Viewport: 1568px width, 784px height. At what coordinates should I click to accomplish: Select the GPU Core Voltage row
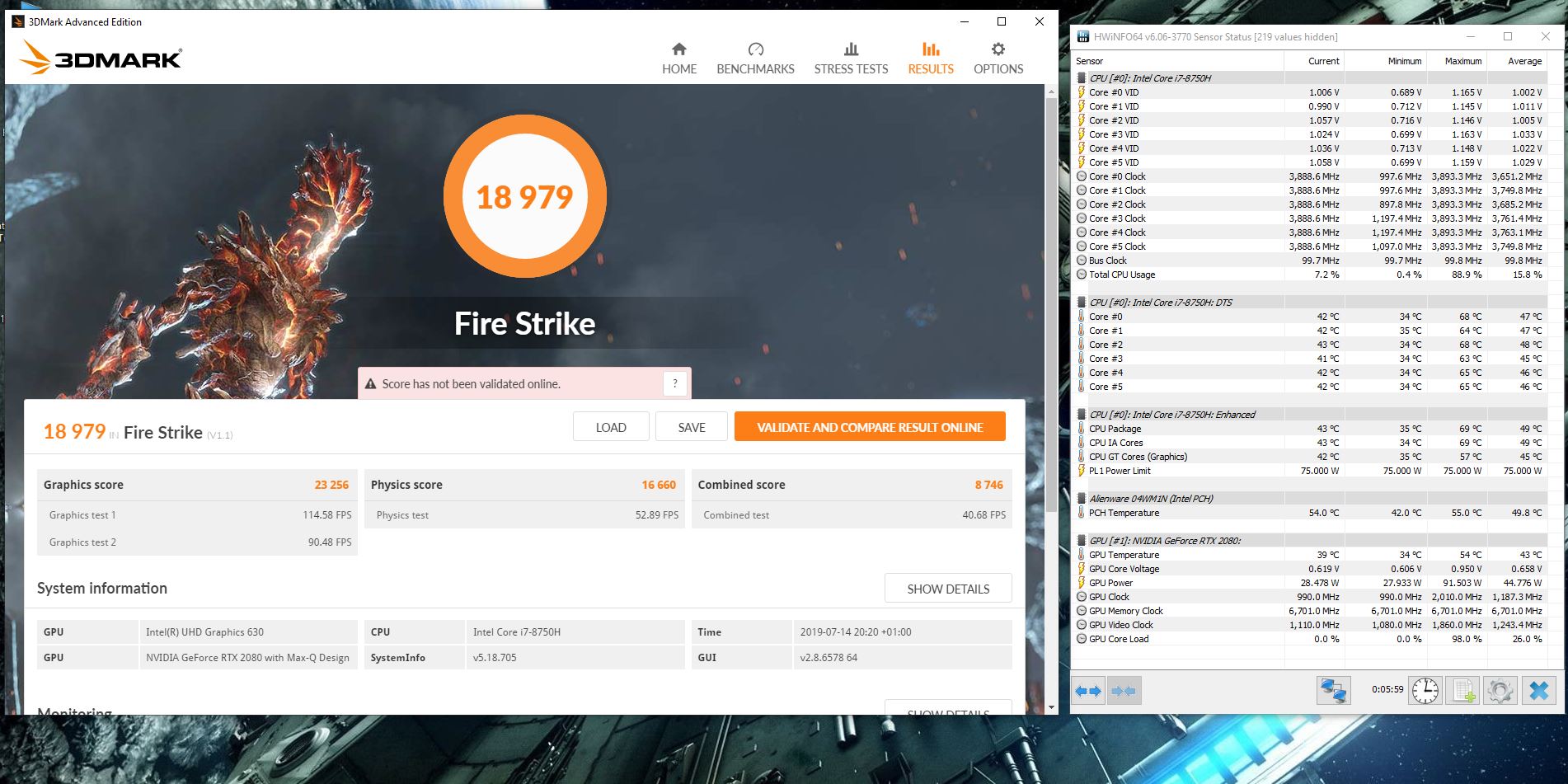(x=1311, y=569)
